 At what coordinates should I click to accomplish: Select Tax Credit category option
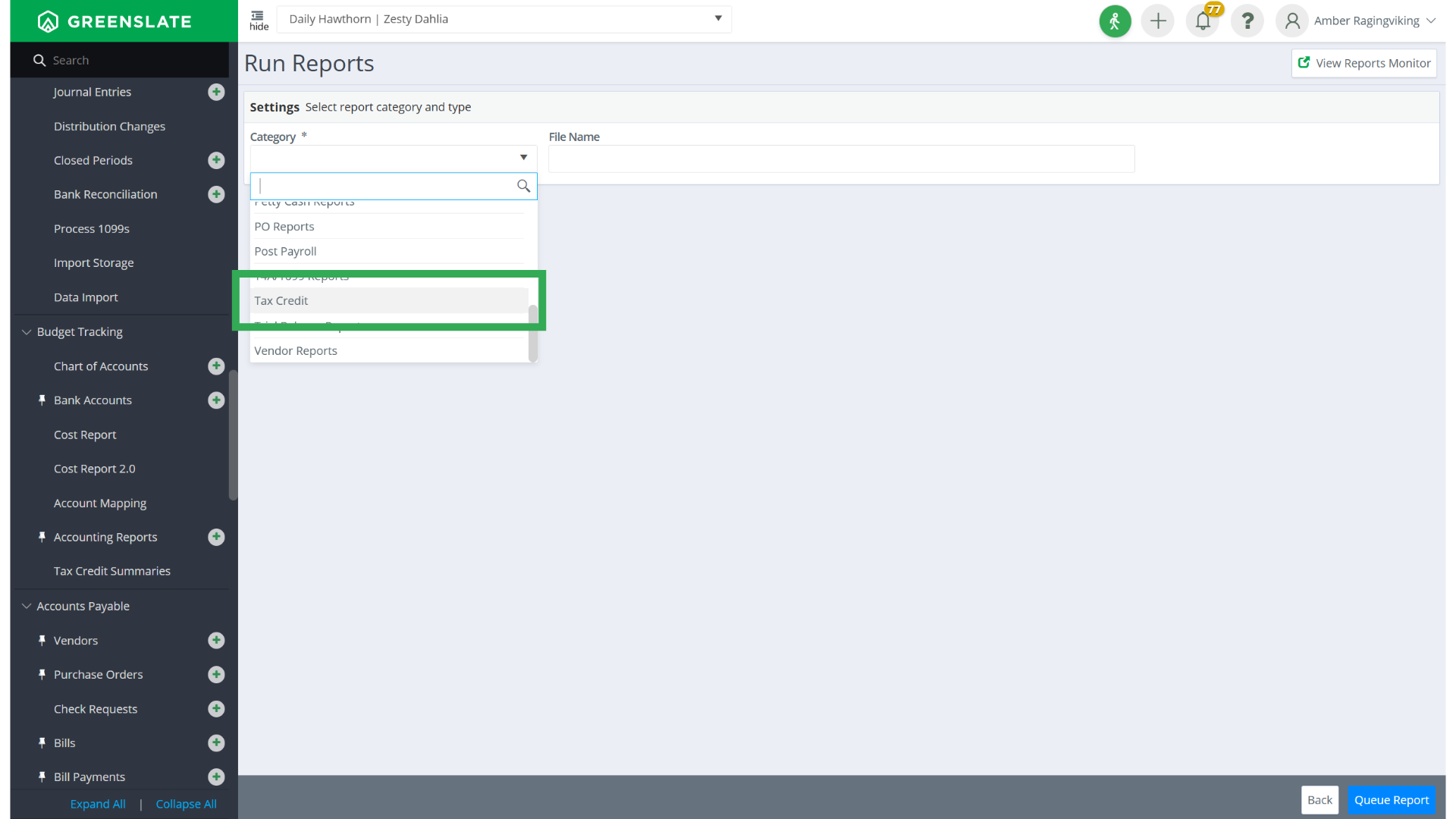point(390,301)
